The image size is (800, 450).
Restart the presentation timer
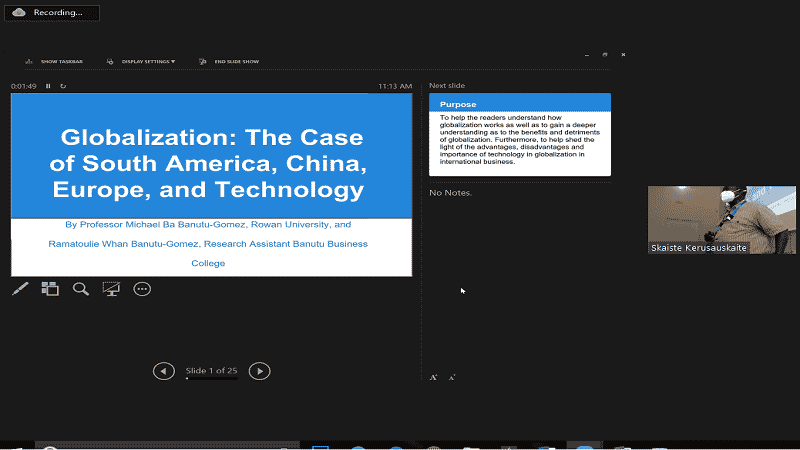[63, 86]
